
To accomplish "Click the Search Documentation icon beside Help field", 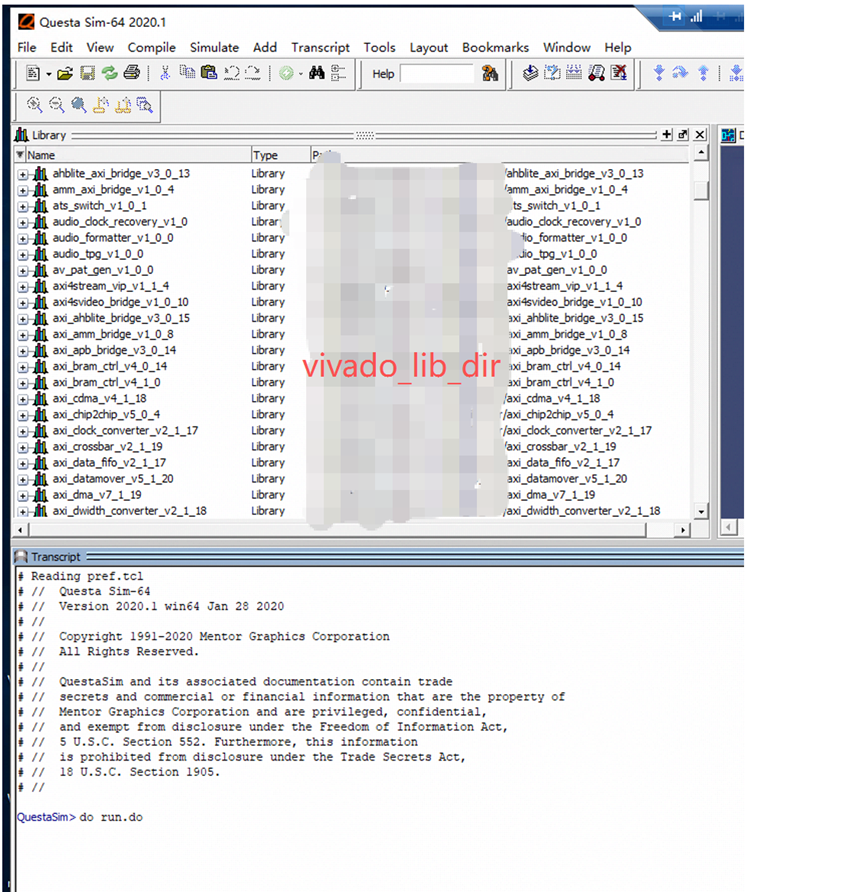I will pos(490,73).
